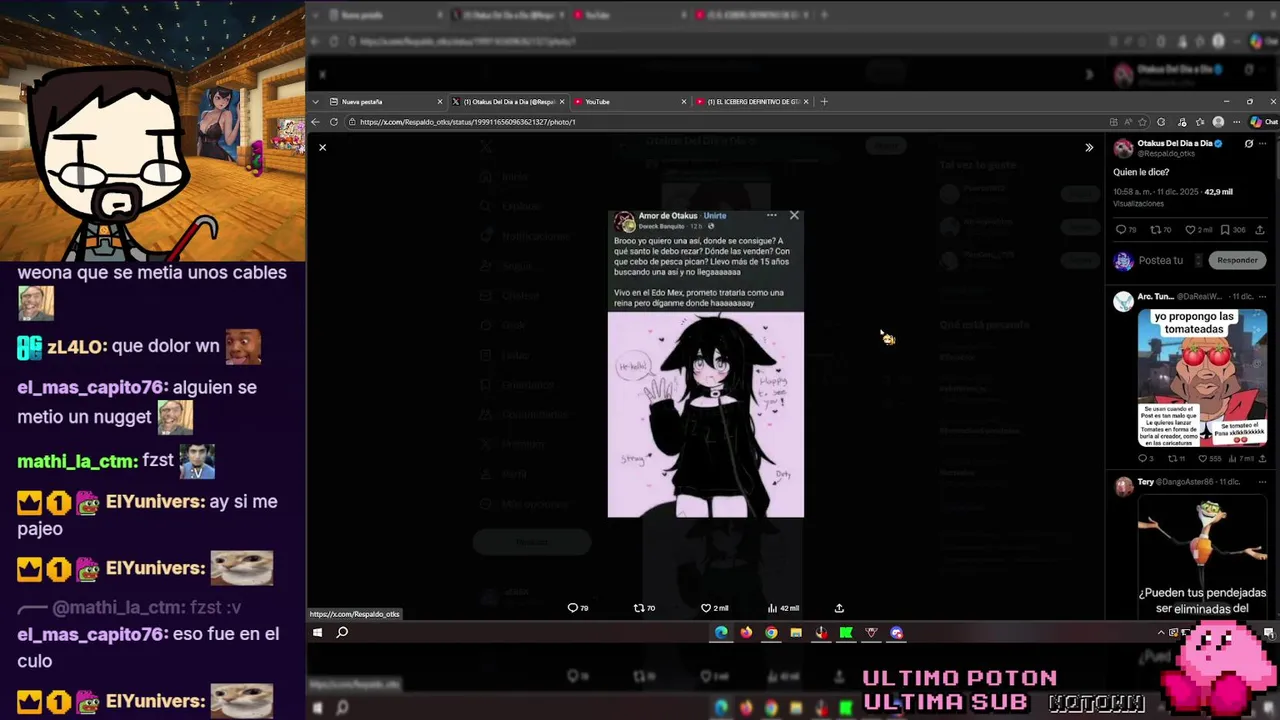Click the green Kick icon in taskbar

pos(846,632)
